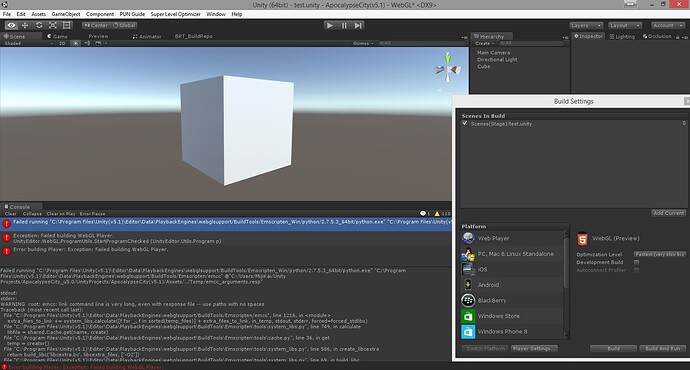Open the Account dropdown
The image size is (690, 370).
coord(667,26)
